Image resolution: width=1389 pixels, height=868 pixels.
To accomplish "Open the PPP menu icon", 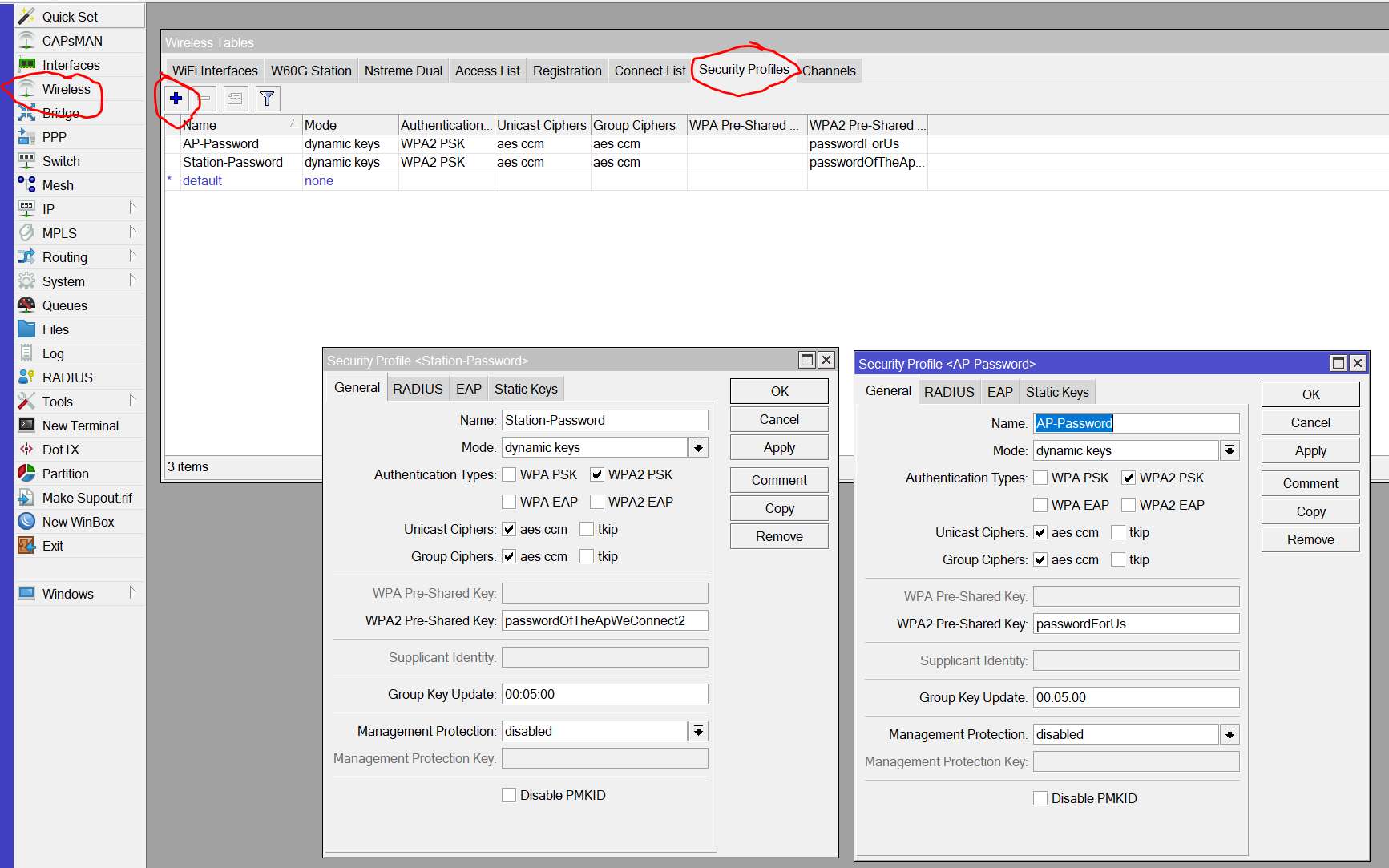I will point(26,136).
